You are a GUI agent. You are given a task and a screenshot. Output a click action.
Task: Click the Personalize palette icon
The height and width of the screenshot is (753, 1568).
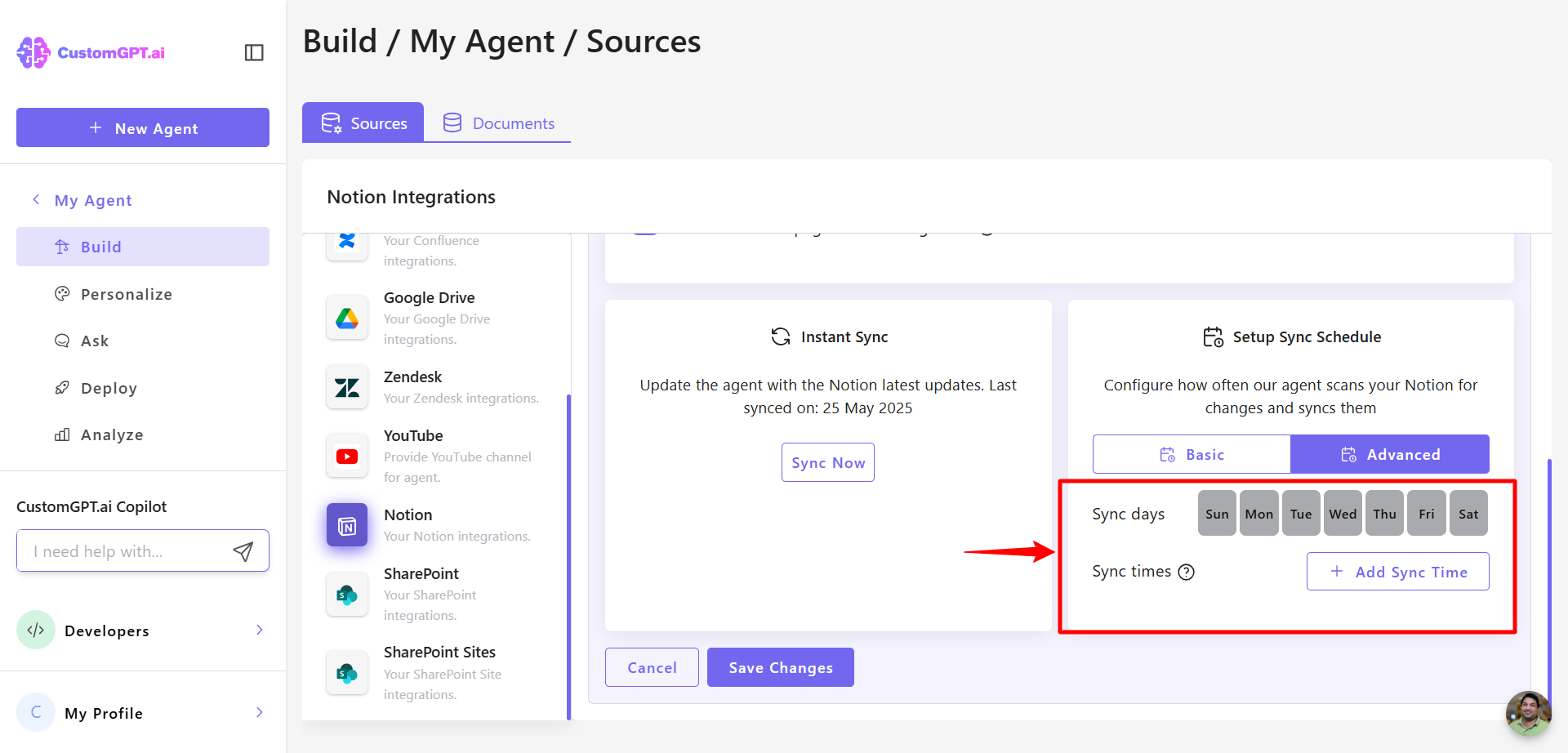coord(62,293)
